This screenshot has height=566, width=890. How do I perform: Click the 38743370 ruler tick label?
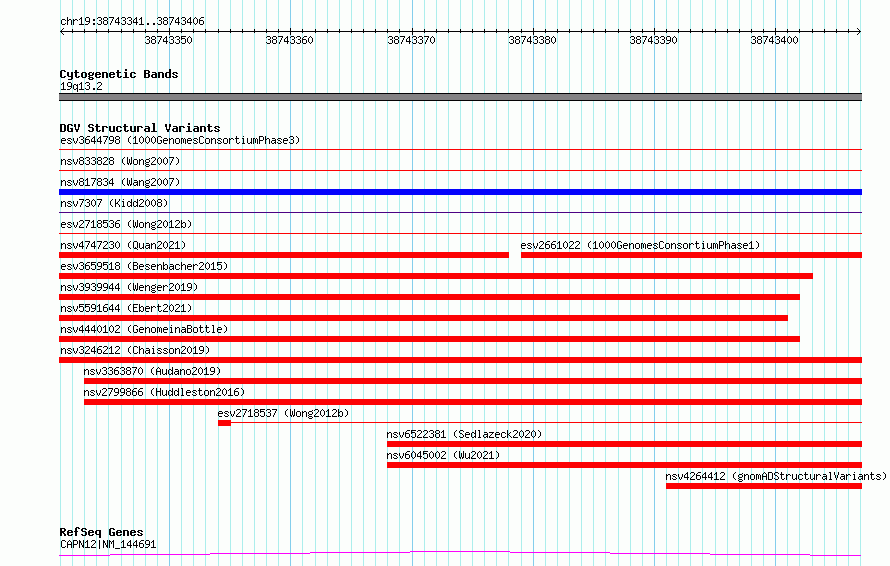(x=411, y=40)
